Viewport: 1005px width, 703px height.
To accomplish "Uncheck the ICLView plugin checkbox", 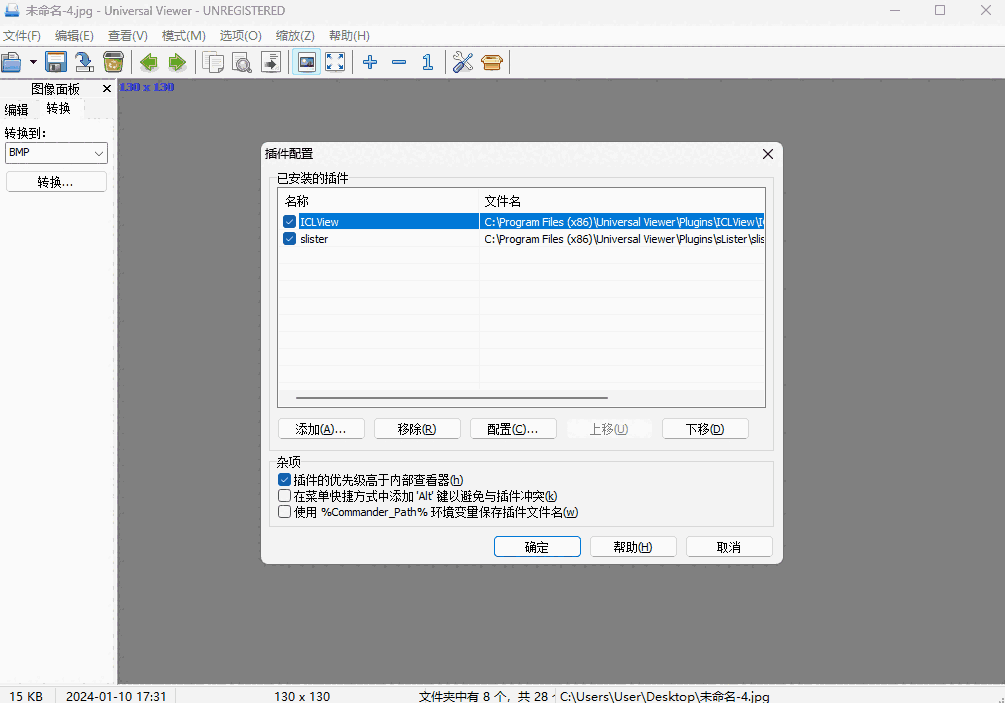I will [x=289, y=221].
